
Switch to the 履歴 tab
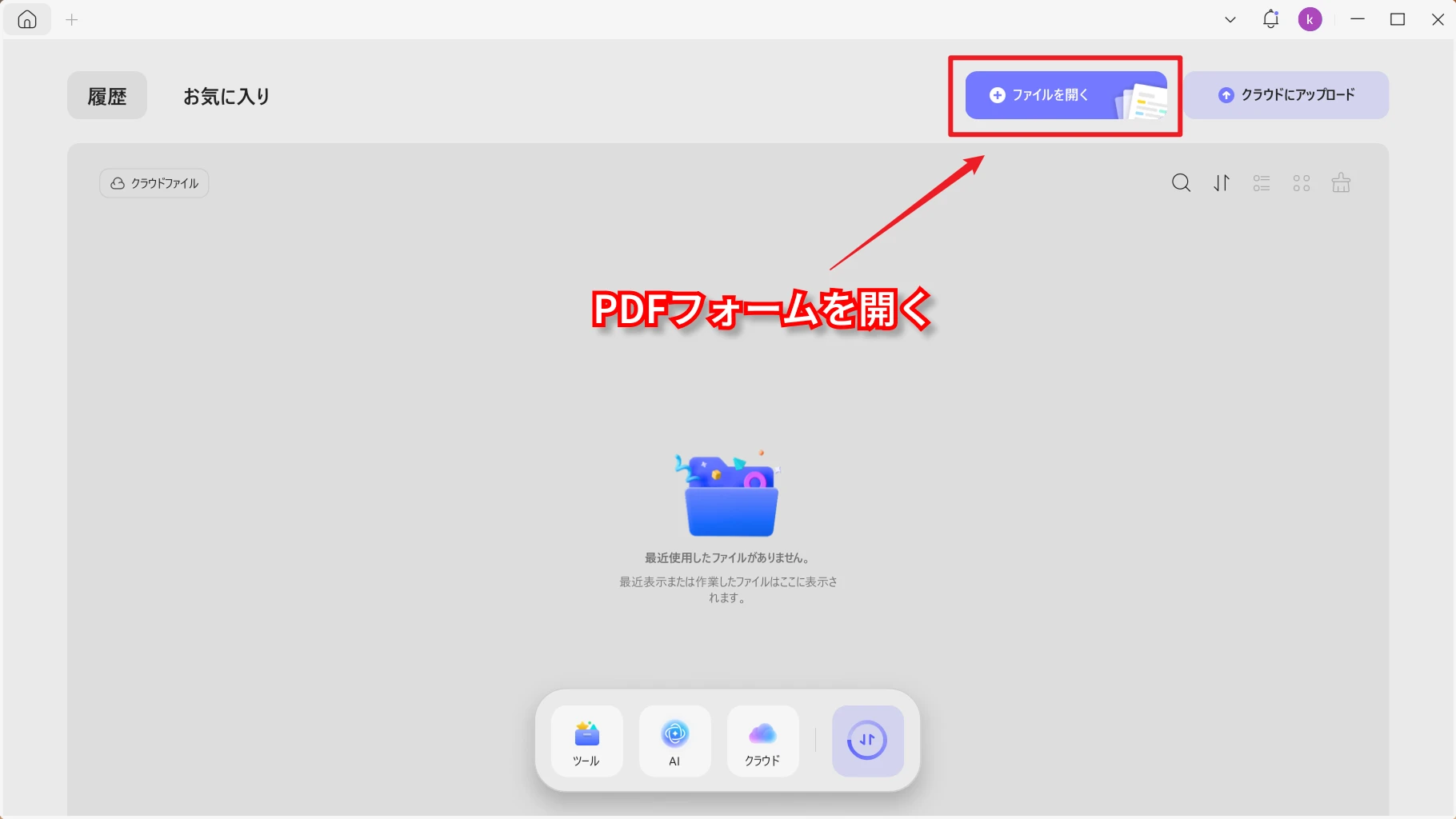pyautogui.click(x=107, y=96)
